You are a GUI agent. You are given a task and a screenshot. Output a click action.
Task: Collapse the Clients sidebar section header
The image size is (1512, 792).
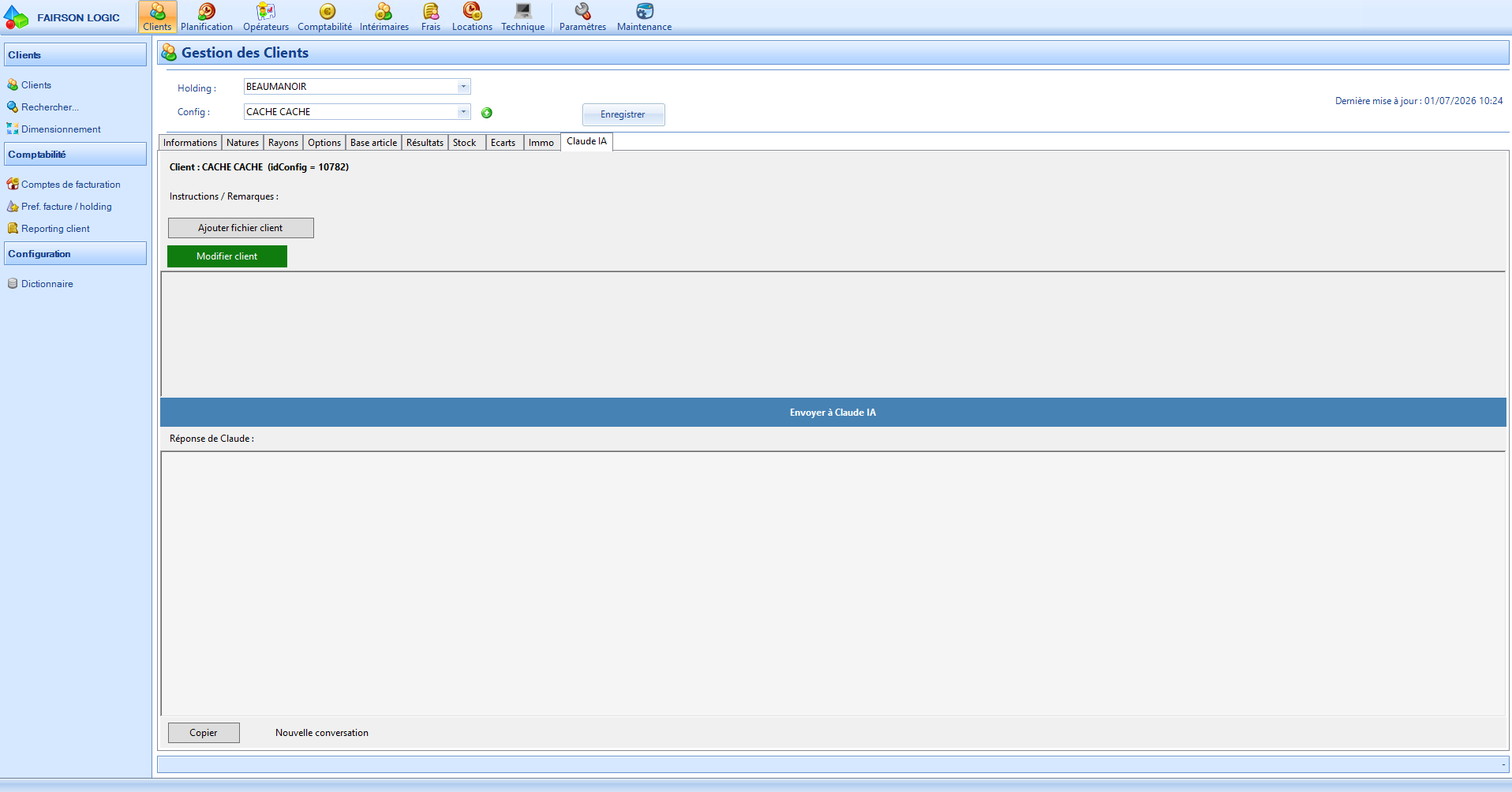(x=75, y=54)
